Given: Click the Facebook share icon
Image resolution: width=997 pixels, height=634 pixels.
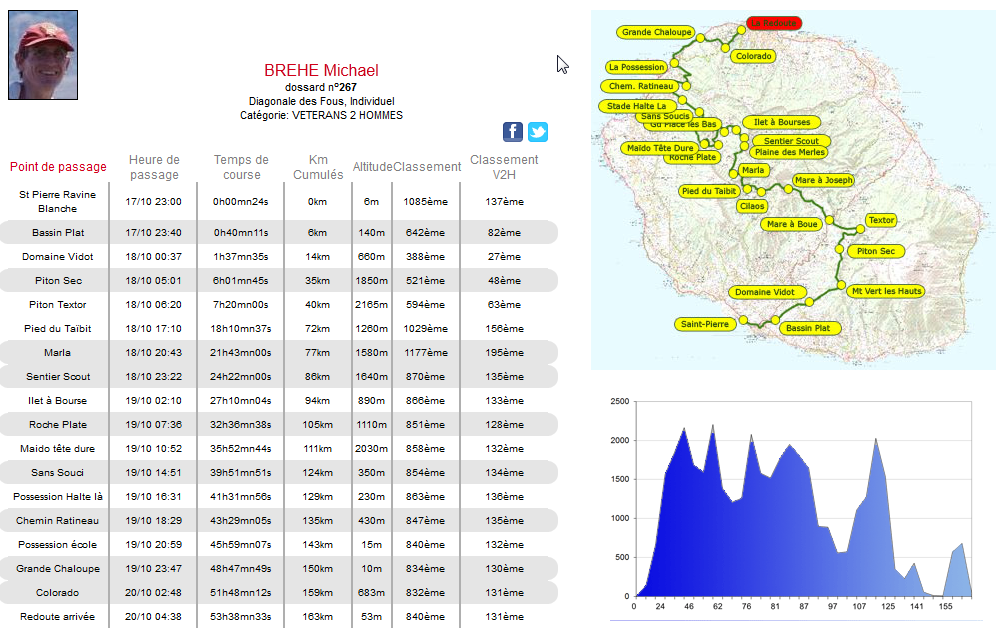Looking at the screenshot, I should click(x=512, y=132).
